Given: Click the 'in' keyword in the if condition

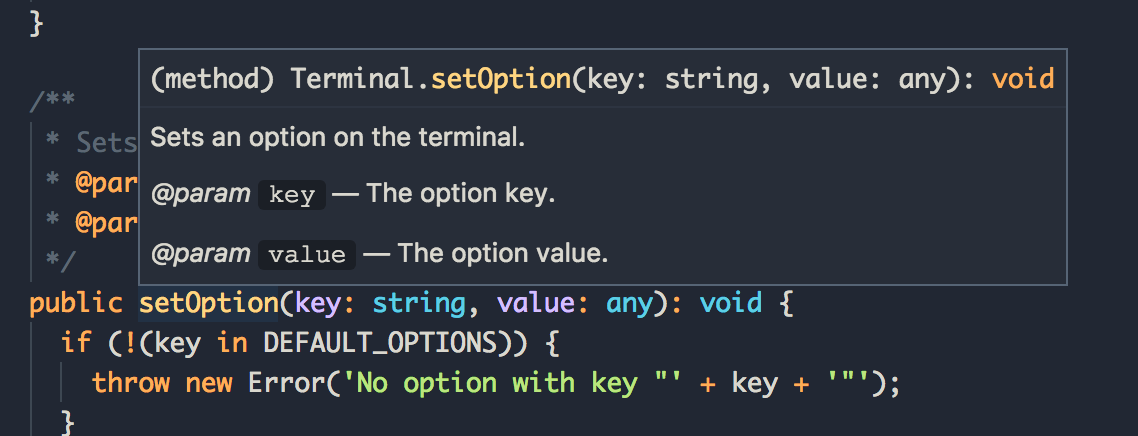Looking at the screenshot, I should coord(232,342).
